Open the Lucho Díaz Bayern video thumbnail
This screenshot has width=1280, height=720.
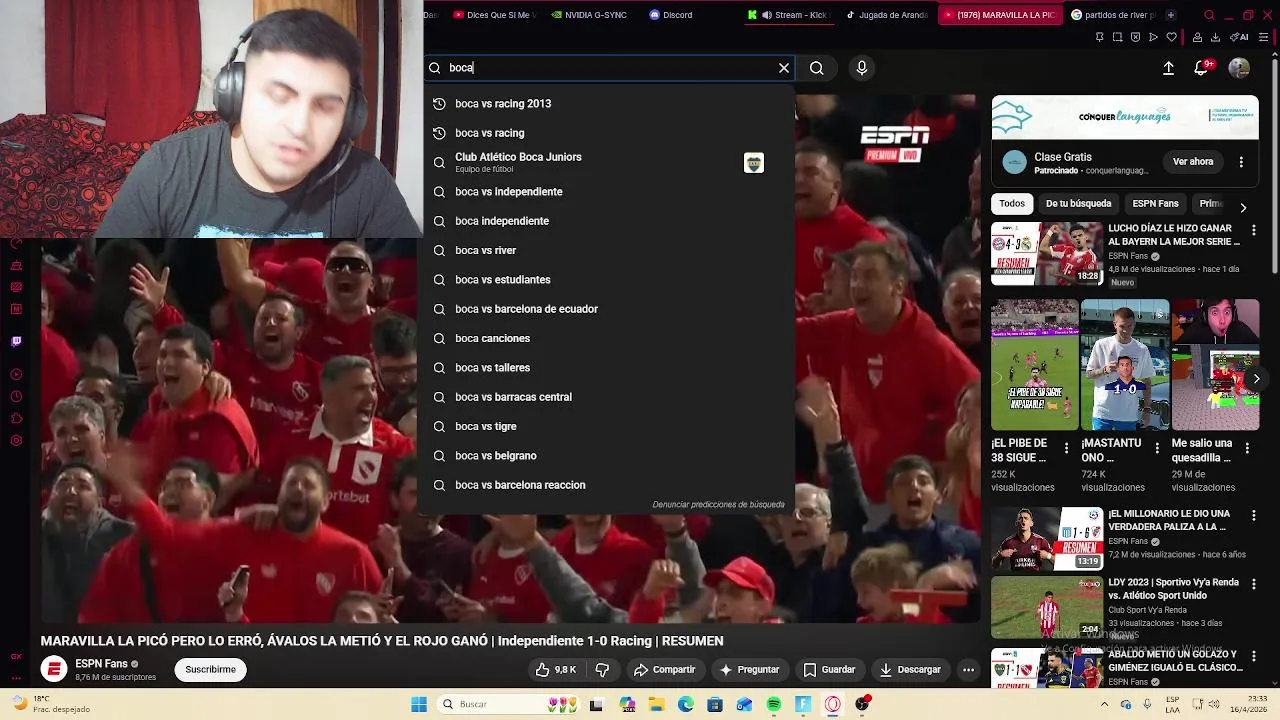[1047, 254]
